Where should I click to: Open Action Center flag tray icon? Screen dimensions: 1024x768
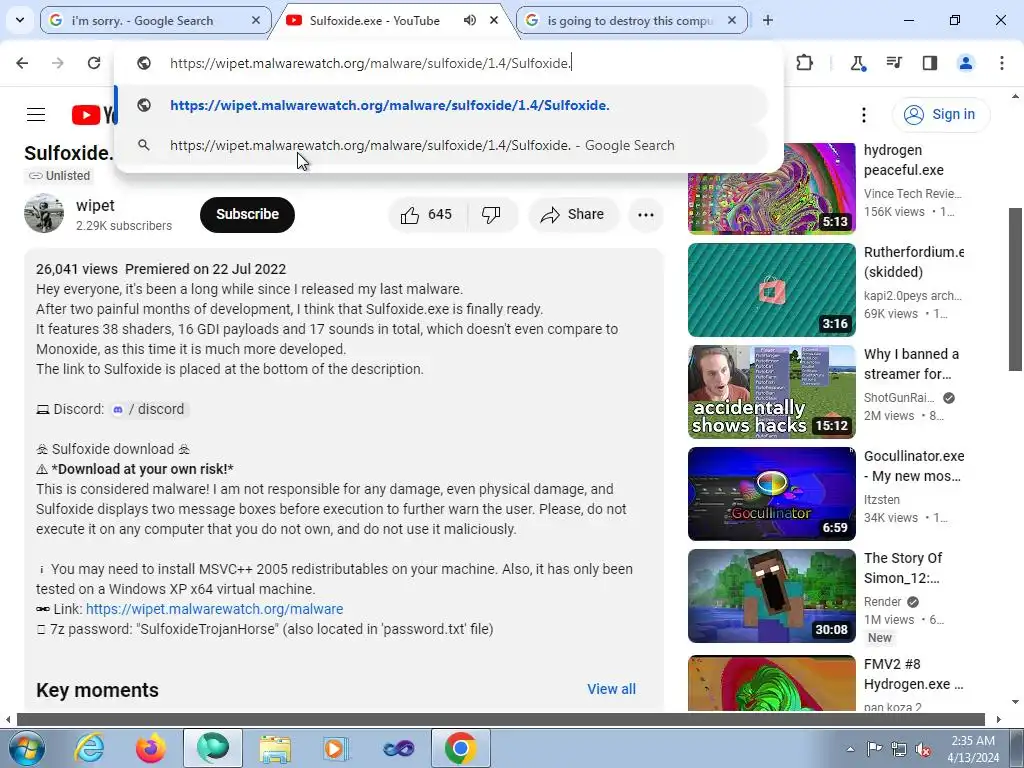pyautogui.click(x=874, y=748)
